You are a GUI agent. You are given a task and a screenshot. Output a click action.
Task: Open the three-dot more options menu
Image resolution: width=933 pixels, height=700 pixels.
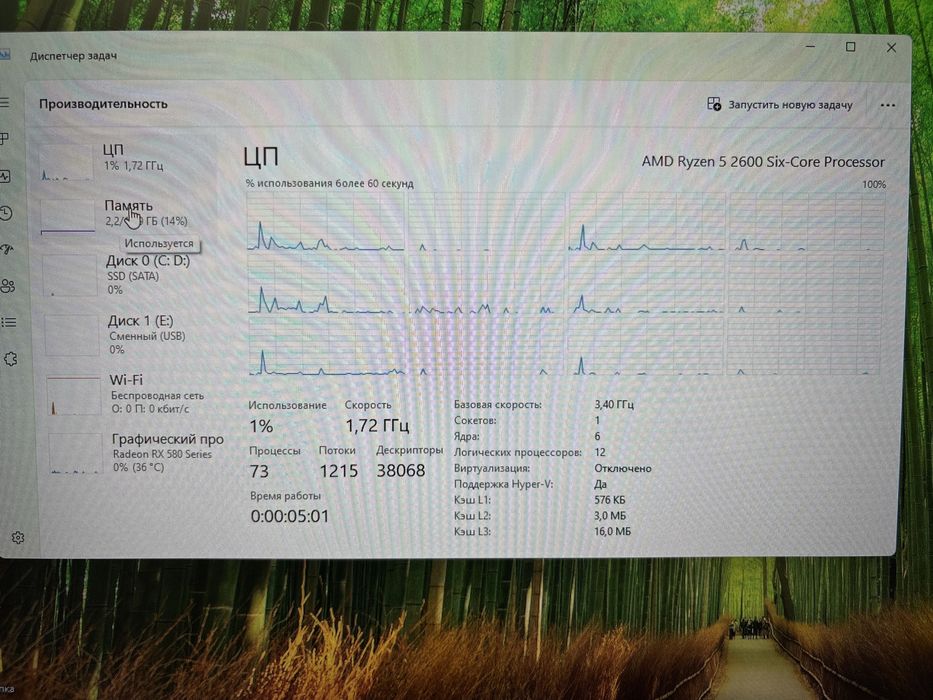[x=887, y=105]
